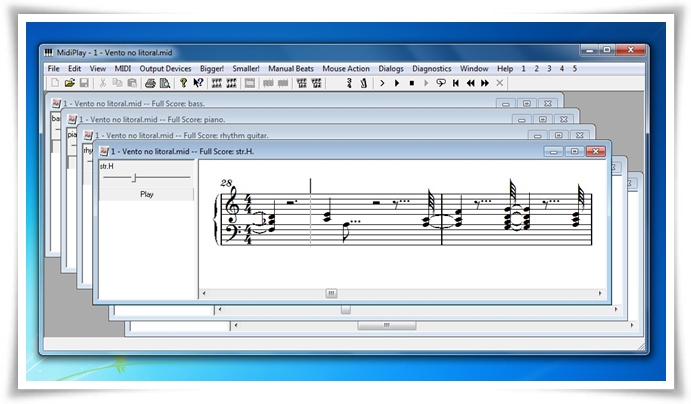Open the Dialogs menu
Image resolution: width=691 pixels, height=404 pixels.
click(x=391, y=69)
